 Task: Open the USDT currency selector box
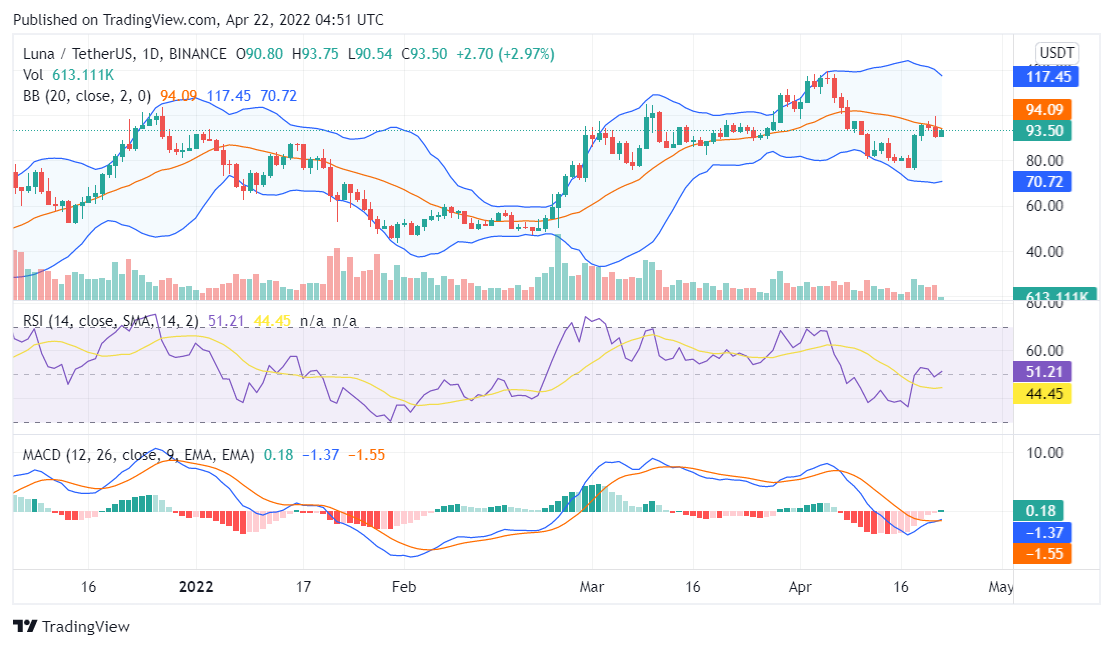pos(1056,53)
